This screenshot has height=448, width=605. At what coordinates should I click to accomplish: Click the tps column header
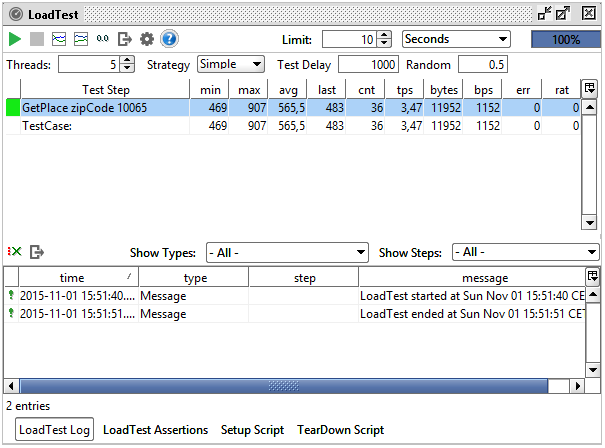(404, 90)
